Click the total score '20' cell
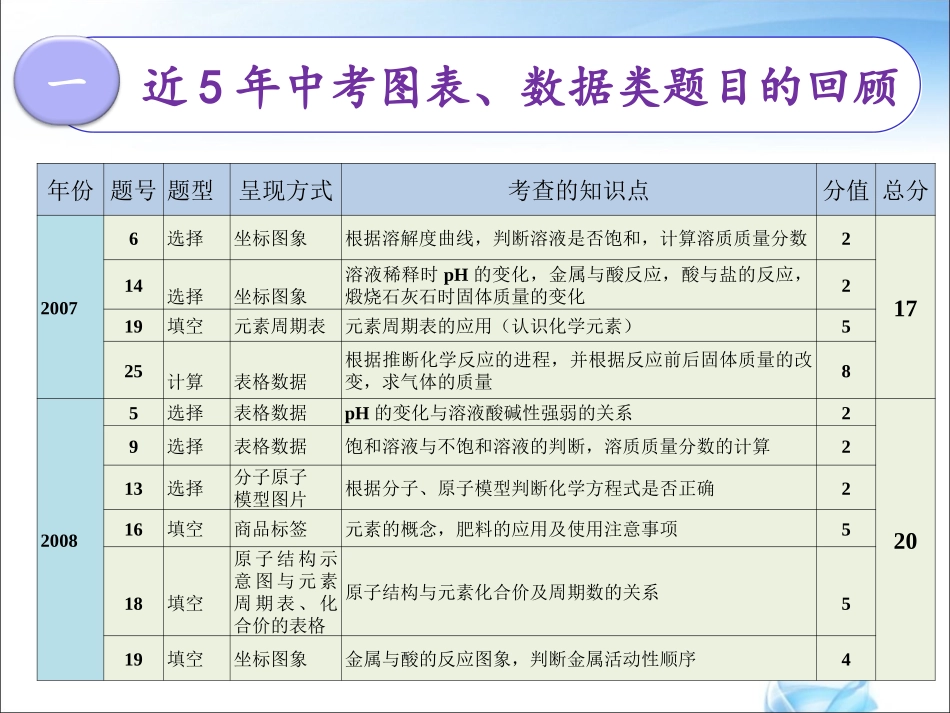950x713 pixels. coord(905,540)
